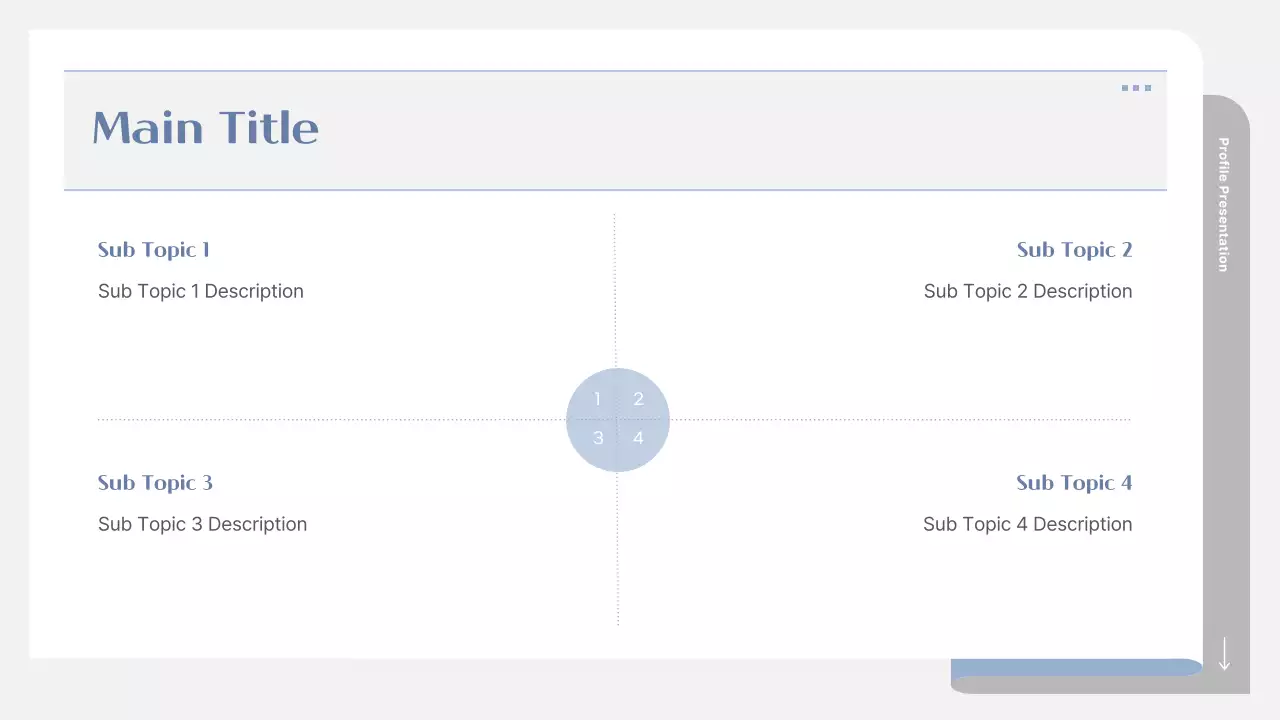Click the Sub Topic 2 Description text
The image size is (1280, 720).
coord(1028,291)
